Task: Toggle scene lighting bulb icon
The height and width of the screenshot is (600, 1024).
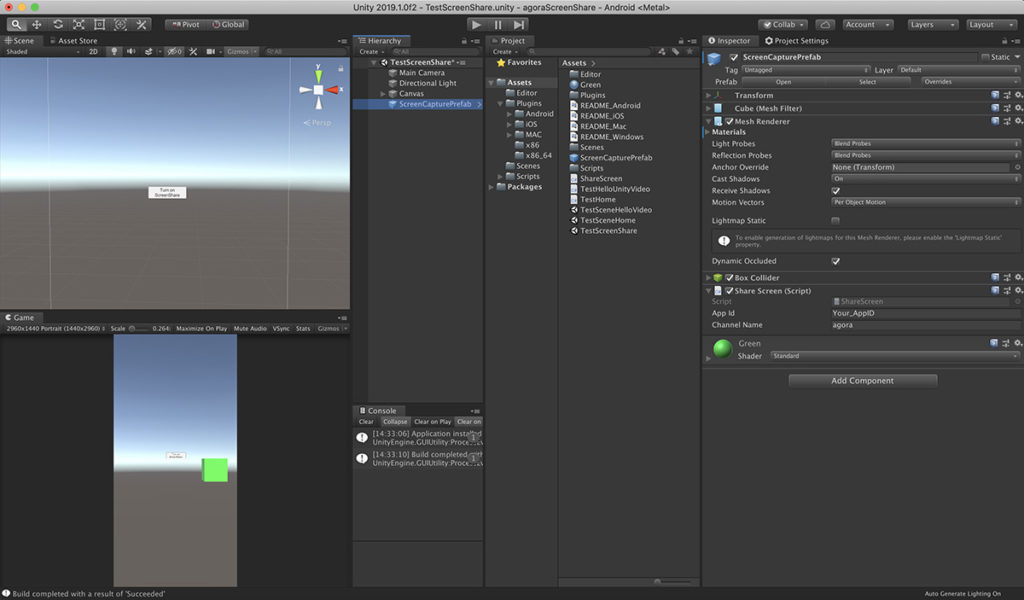Action: (x=114, y=52)
